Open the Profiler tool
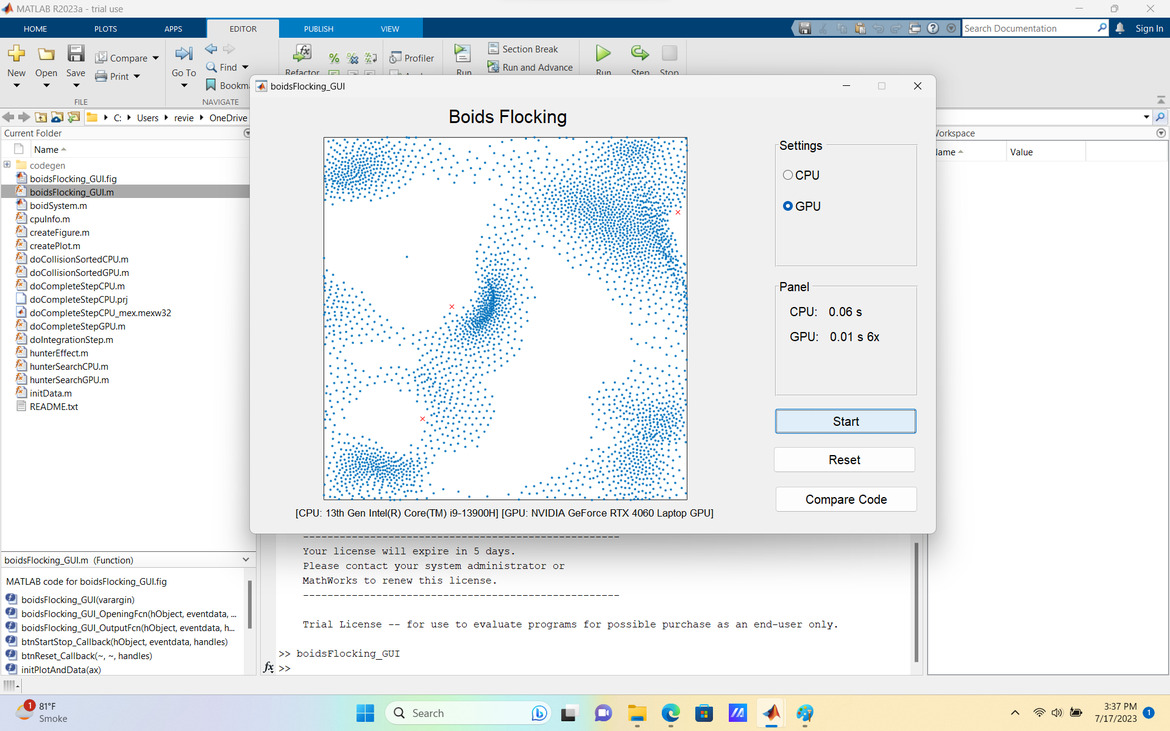 pyautogui.click(x=411, y=58)
